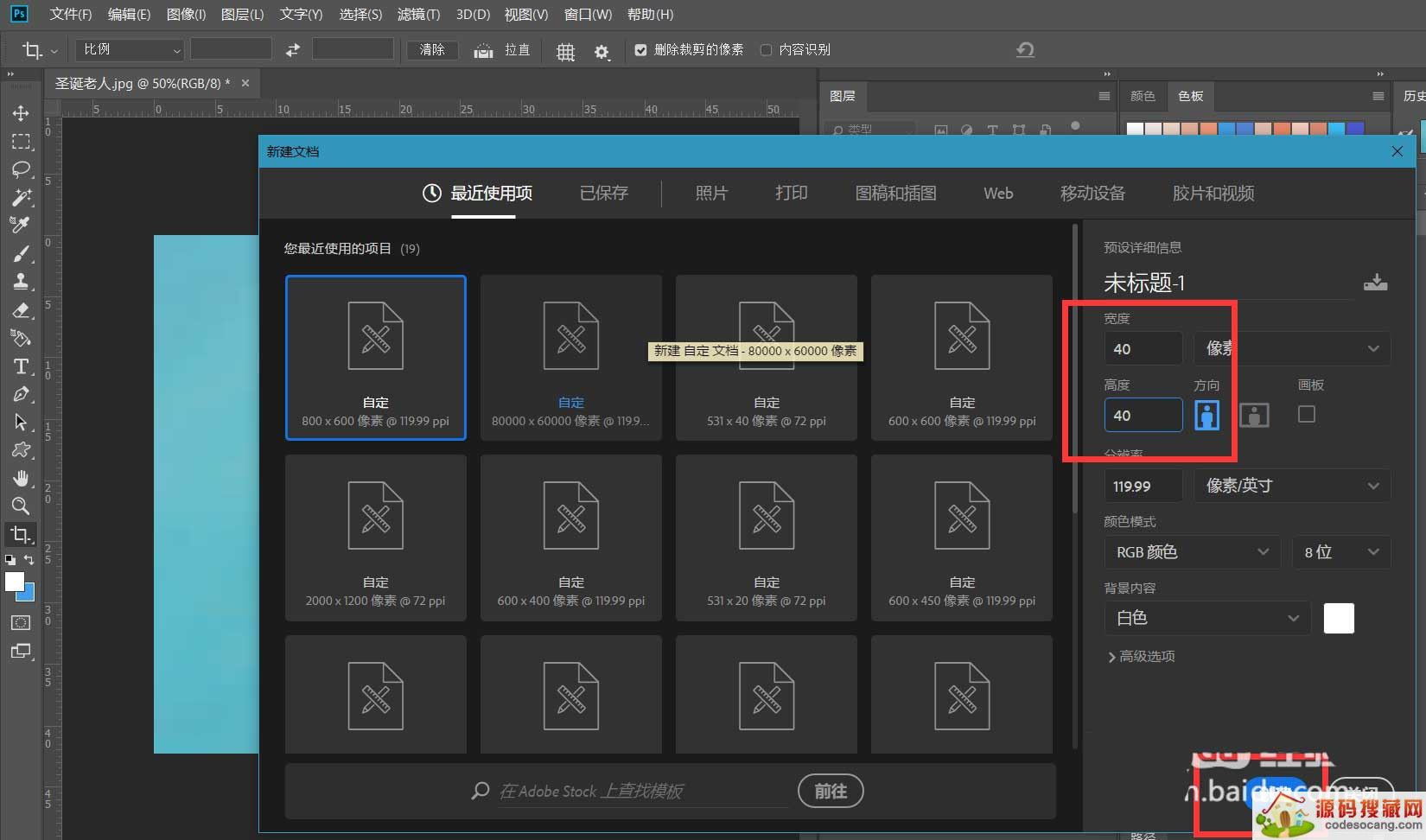Click the Straighten tool icon
The image size is (1426, 840).
pos(484,51)
